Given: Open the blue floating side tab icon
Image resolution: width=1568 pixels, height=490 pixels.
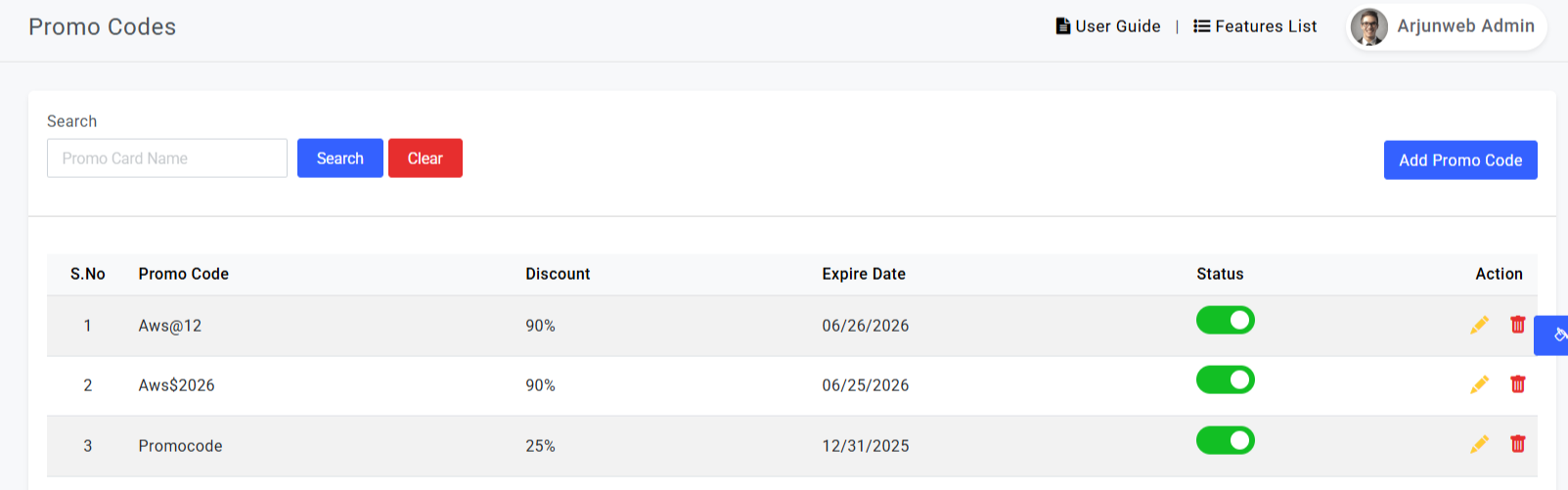Looking at the screenshot, I should [1552, 335].
